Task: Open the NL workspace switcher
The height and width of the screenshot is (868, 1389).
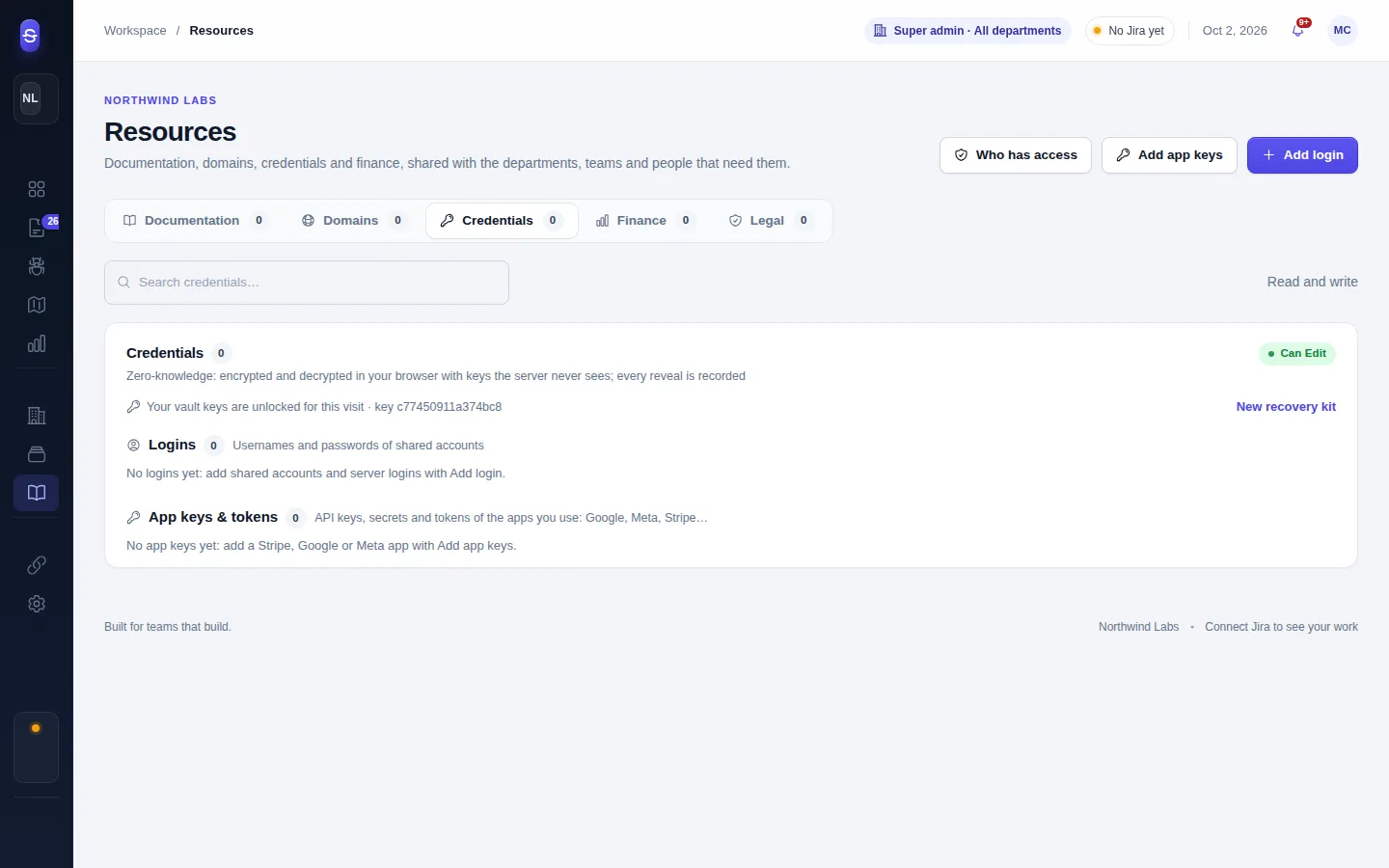Action: click(x=36, y=98)
